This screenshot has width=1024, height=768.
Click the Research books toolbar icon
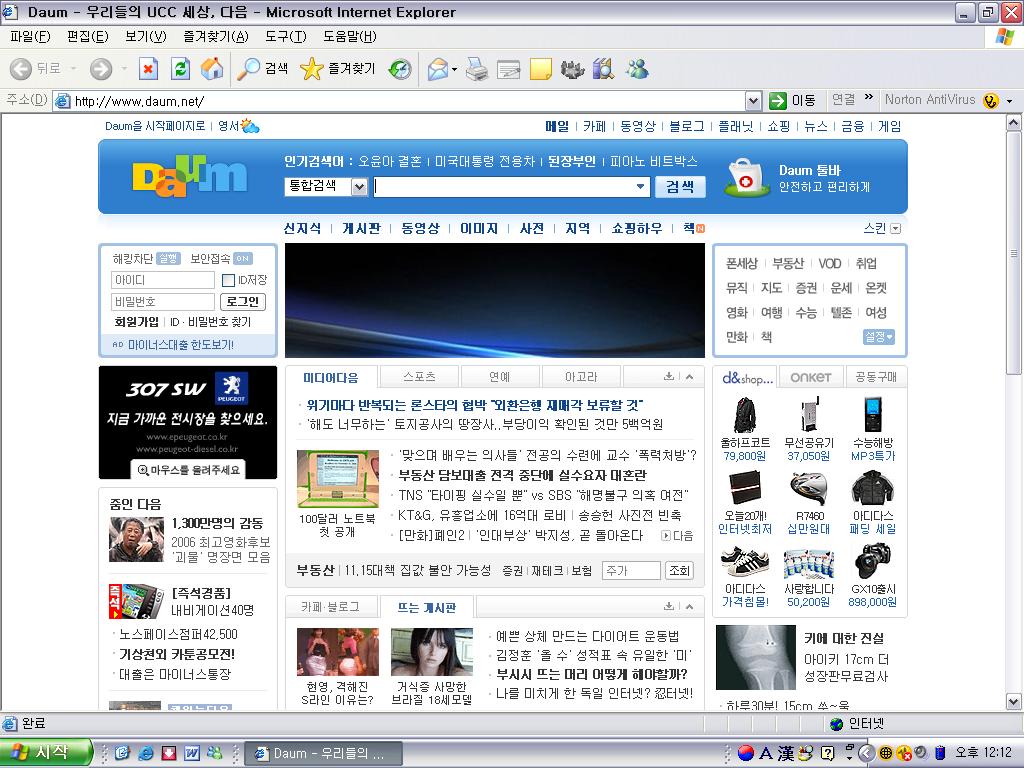point(603,69)
